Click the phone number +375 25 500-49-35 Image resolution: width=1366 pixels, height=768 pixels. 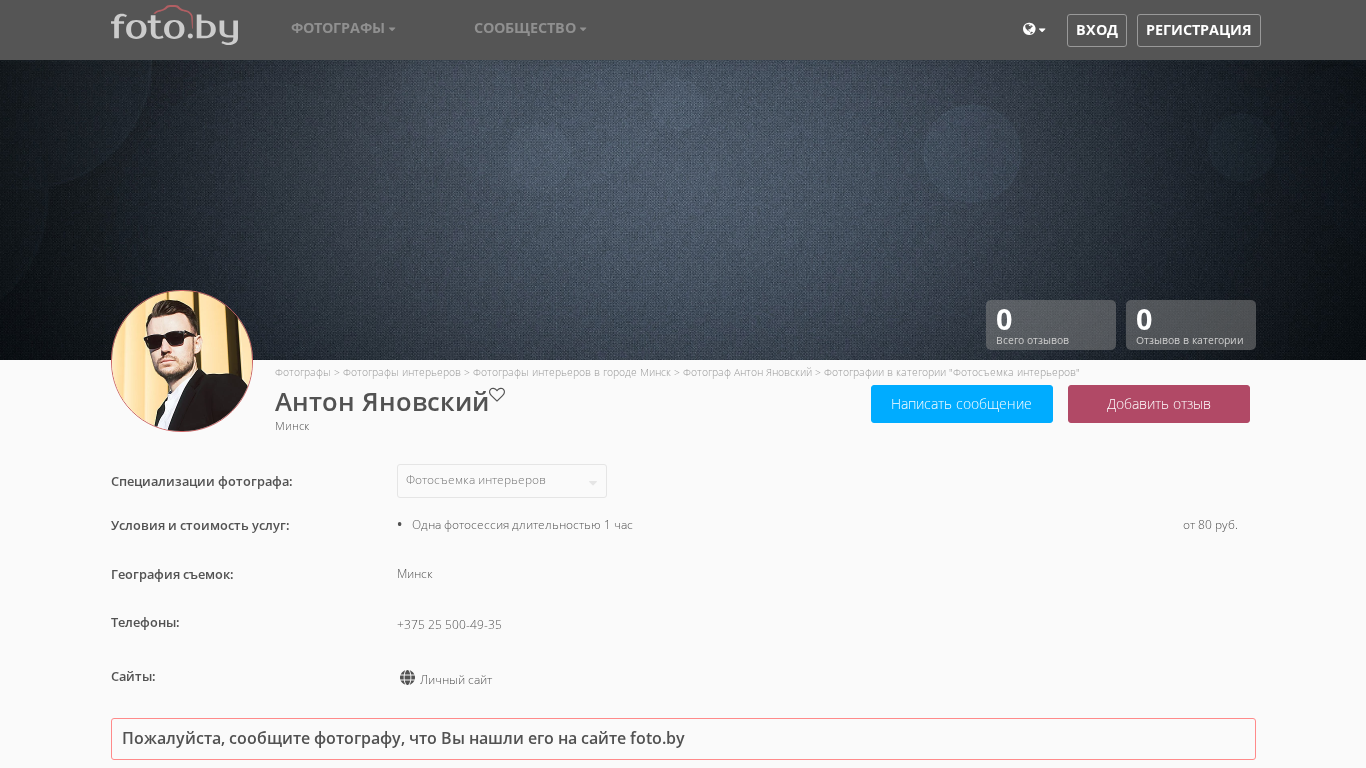[x=449, y=625]
